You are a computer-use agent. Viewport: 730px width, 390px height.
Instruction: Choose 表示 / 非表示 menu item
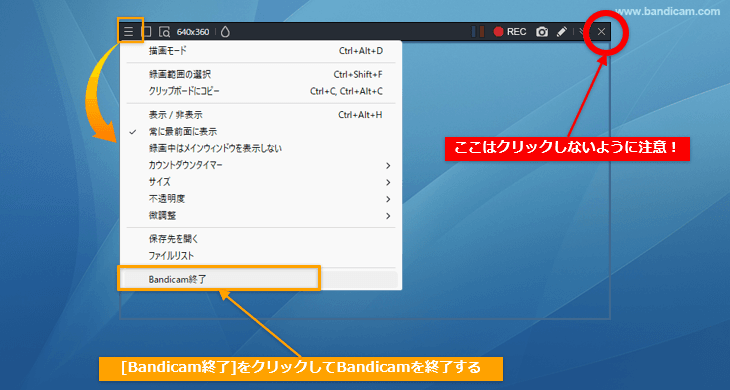pos(261,115)
